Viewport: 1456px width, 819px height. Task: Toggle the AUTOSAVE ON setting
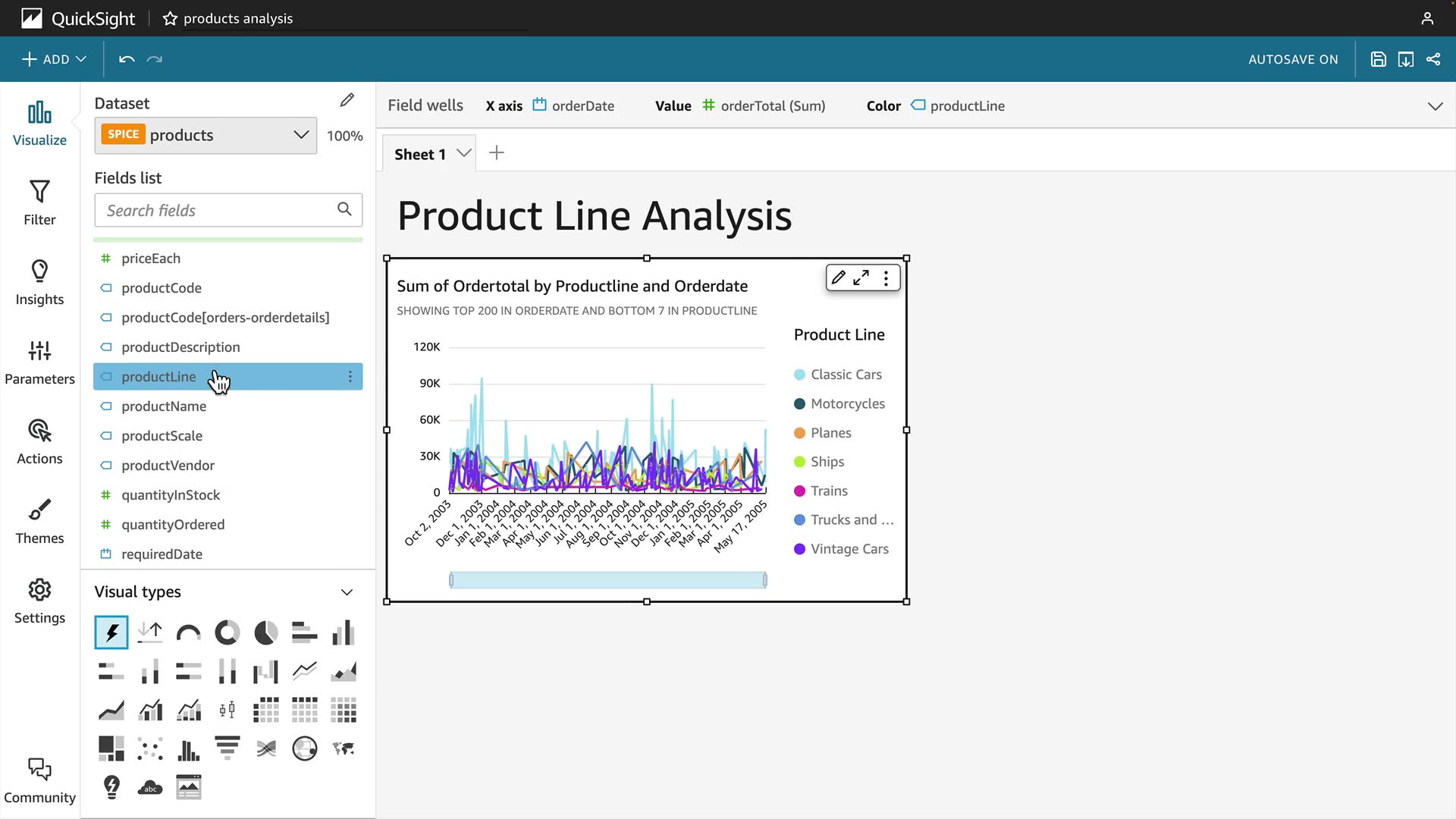[x=1293, y=59]
